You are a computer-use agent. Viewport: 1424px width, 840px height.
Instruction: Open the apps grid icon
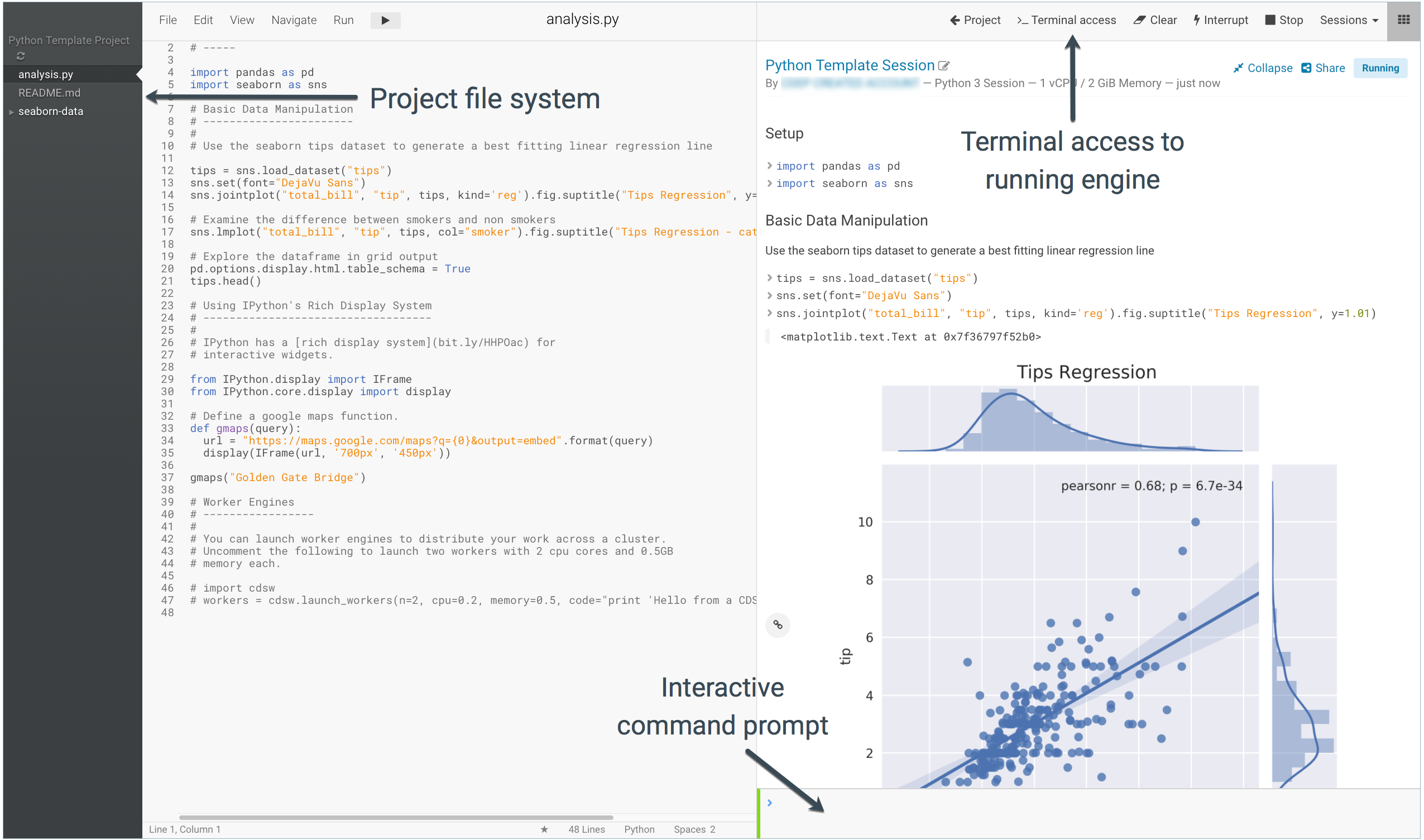pyautogui.click(x=1403, y=20)
